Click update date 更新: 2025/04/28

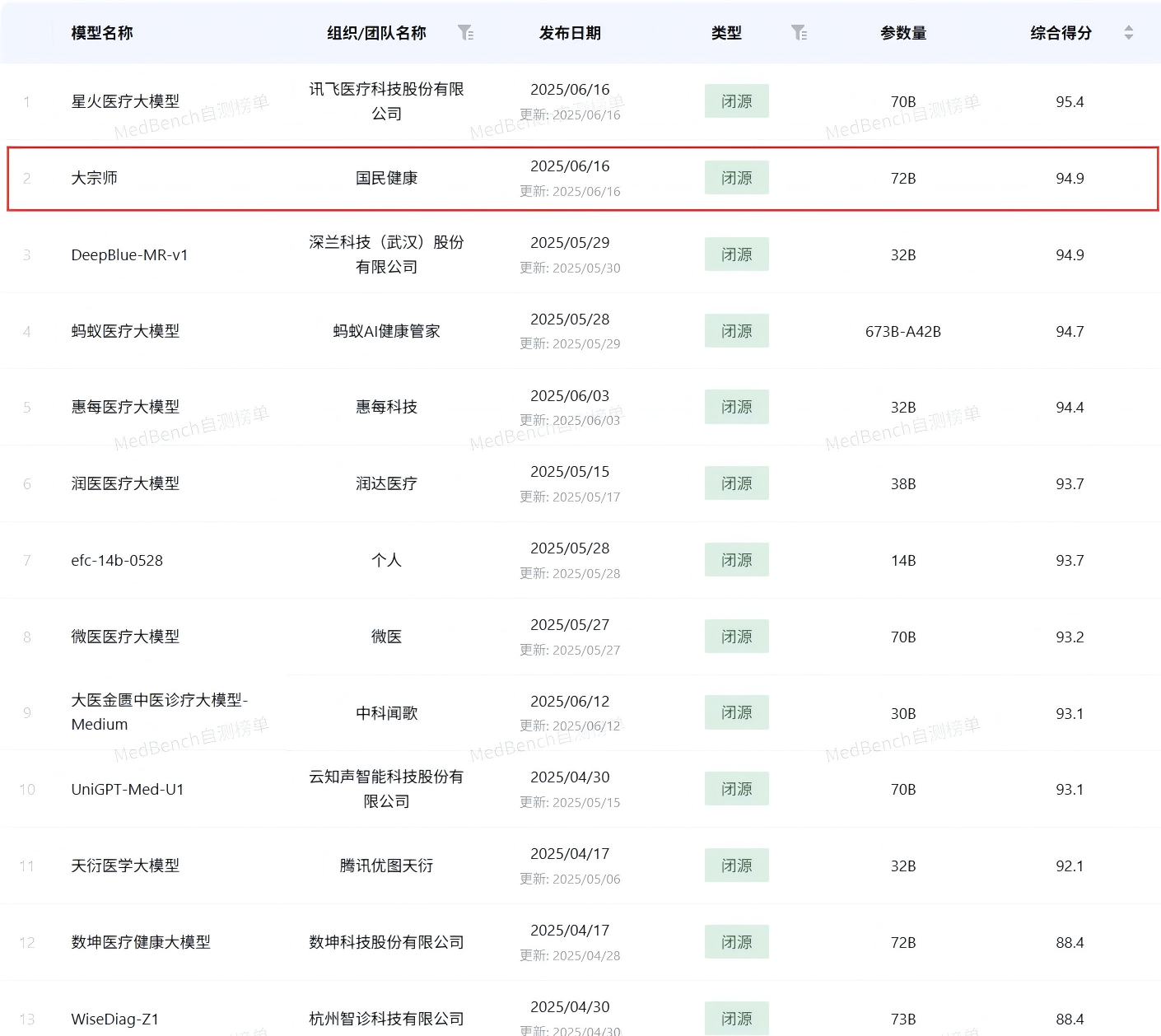[570, 955]
